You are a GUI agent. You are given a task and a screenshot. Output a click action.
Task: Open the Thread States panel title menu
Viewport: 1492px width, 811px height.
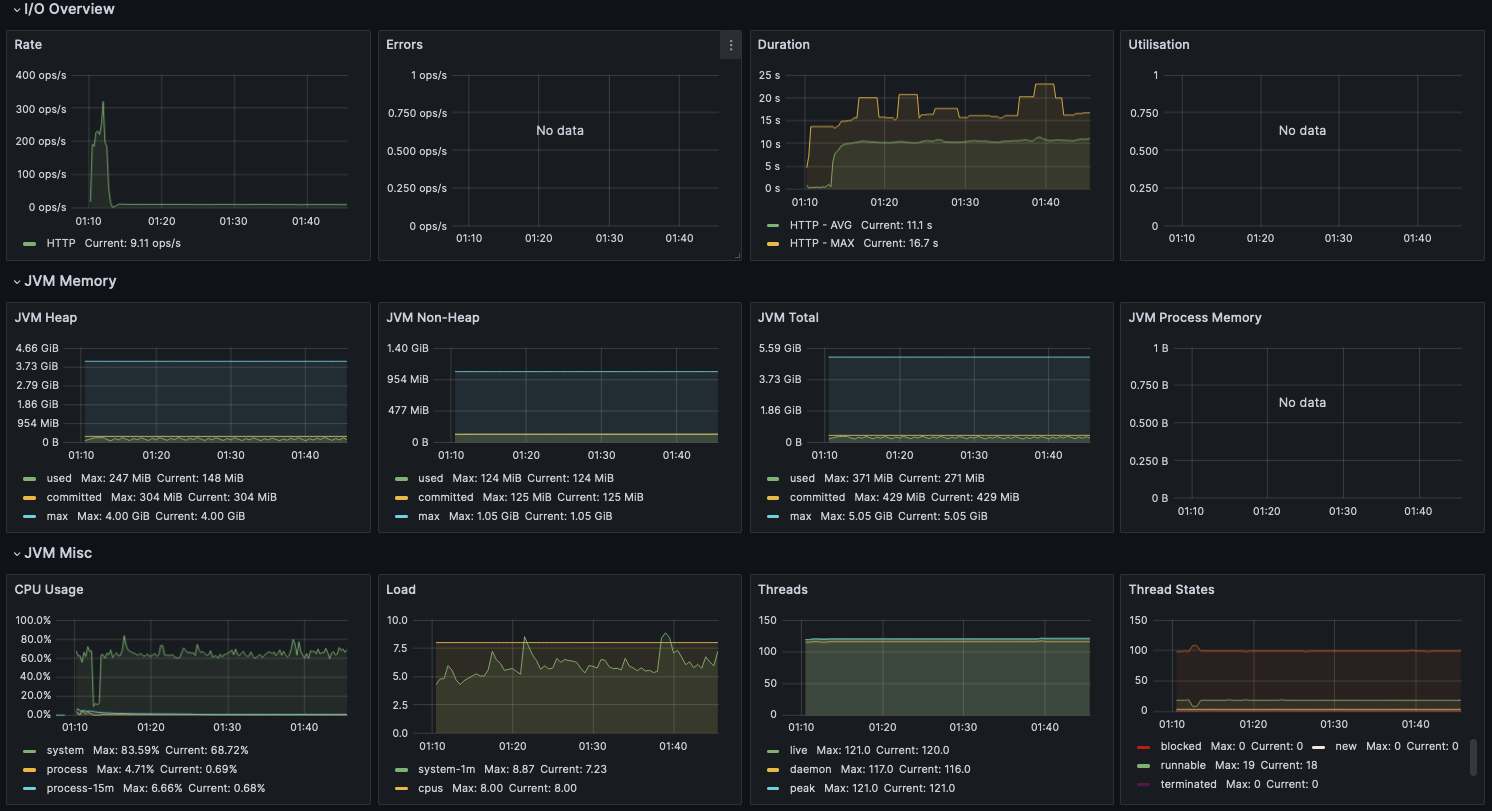(1171, 590)
